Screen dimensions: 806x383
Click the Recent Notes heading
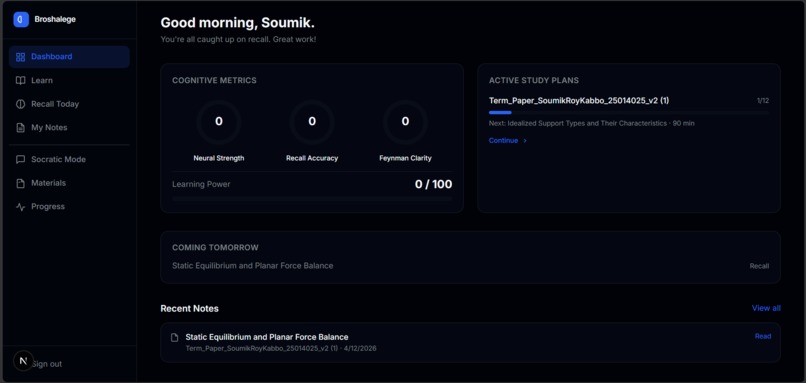pos(189,308)
